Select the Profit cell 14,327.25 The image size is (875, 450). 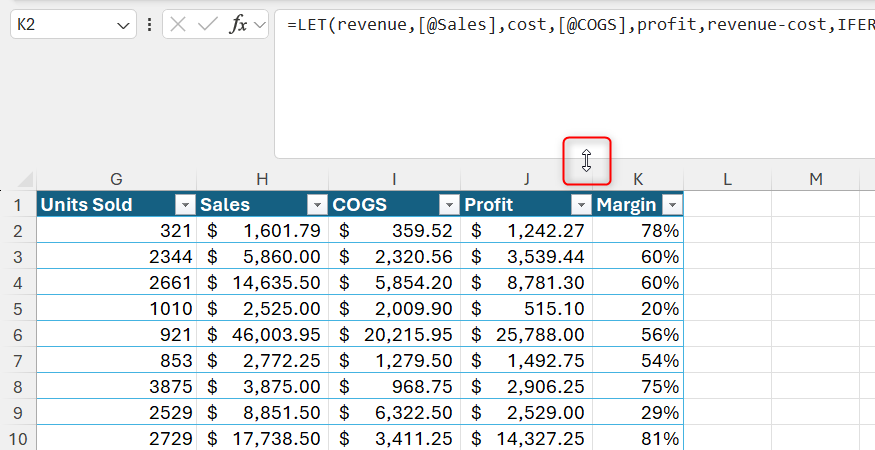(x=526, y=439)
